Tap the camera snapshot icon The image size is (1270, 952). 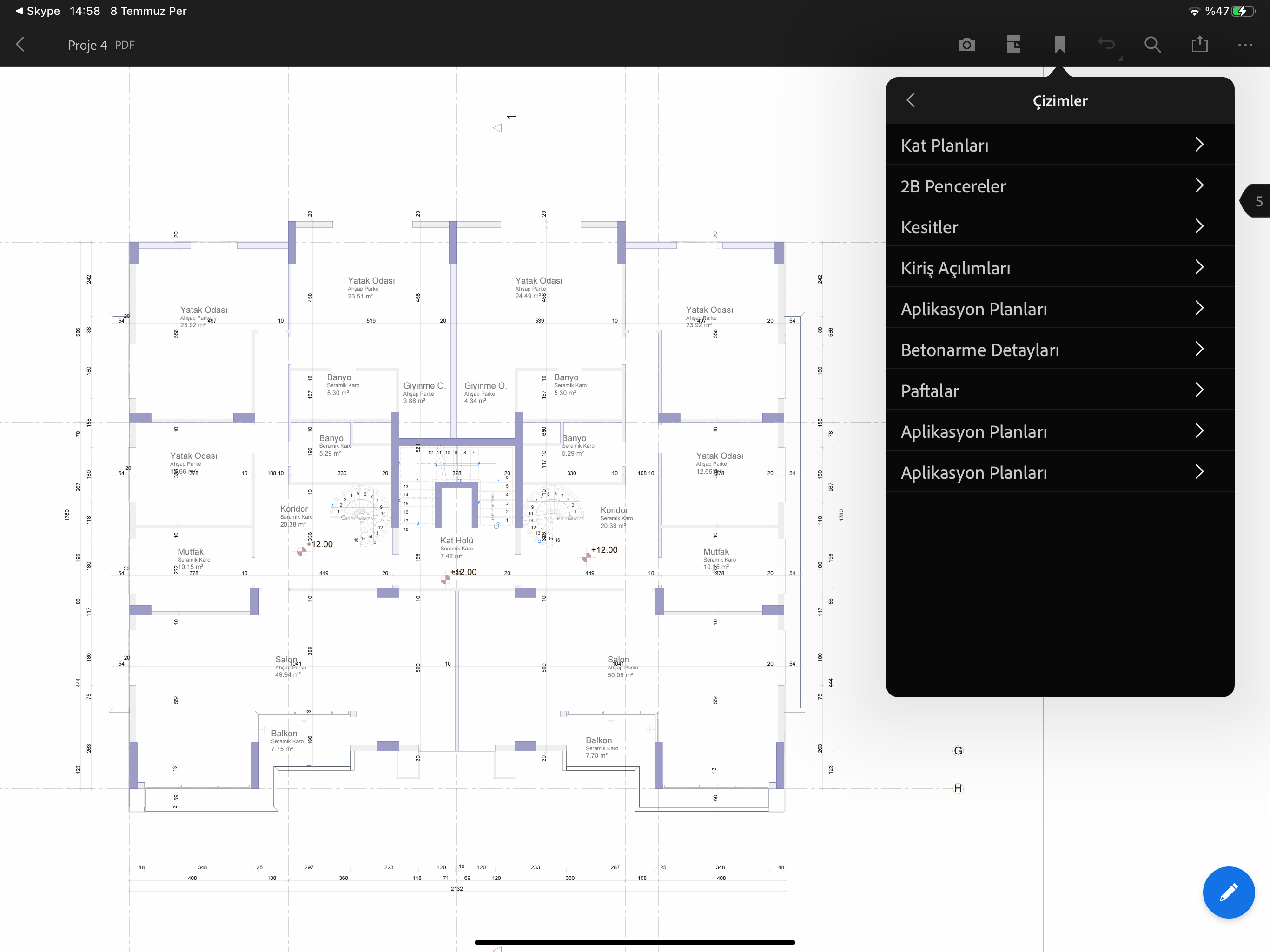click(x=966, y=45)
